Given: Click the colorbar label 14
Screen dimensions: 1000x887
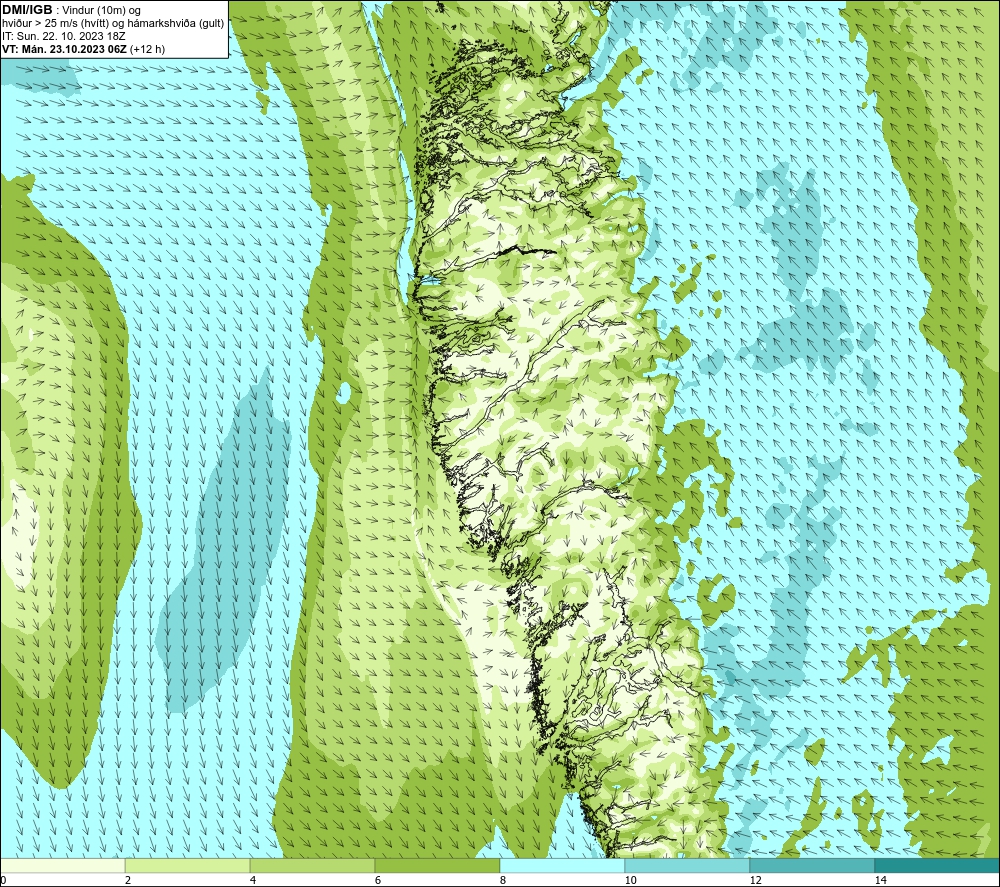Looking at the screenshot, I should [x=880, y=880].
